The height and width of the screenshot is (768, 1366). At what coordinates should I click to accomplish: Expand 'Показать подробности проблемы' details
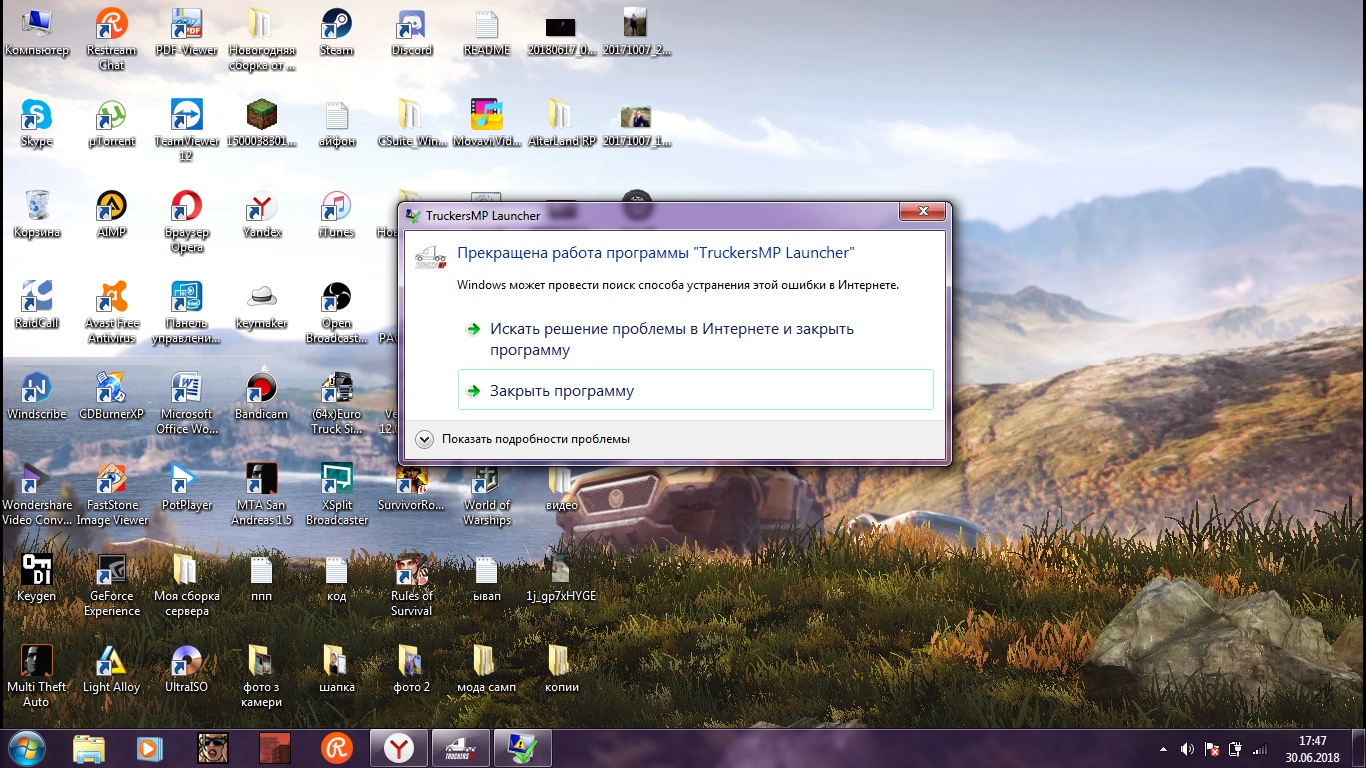coord(524,439)
